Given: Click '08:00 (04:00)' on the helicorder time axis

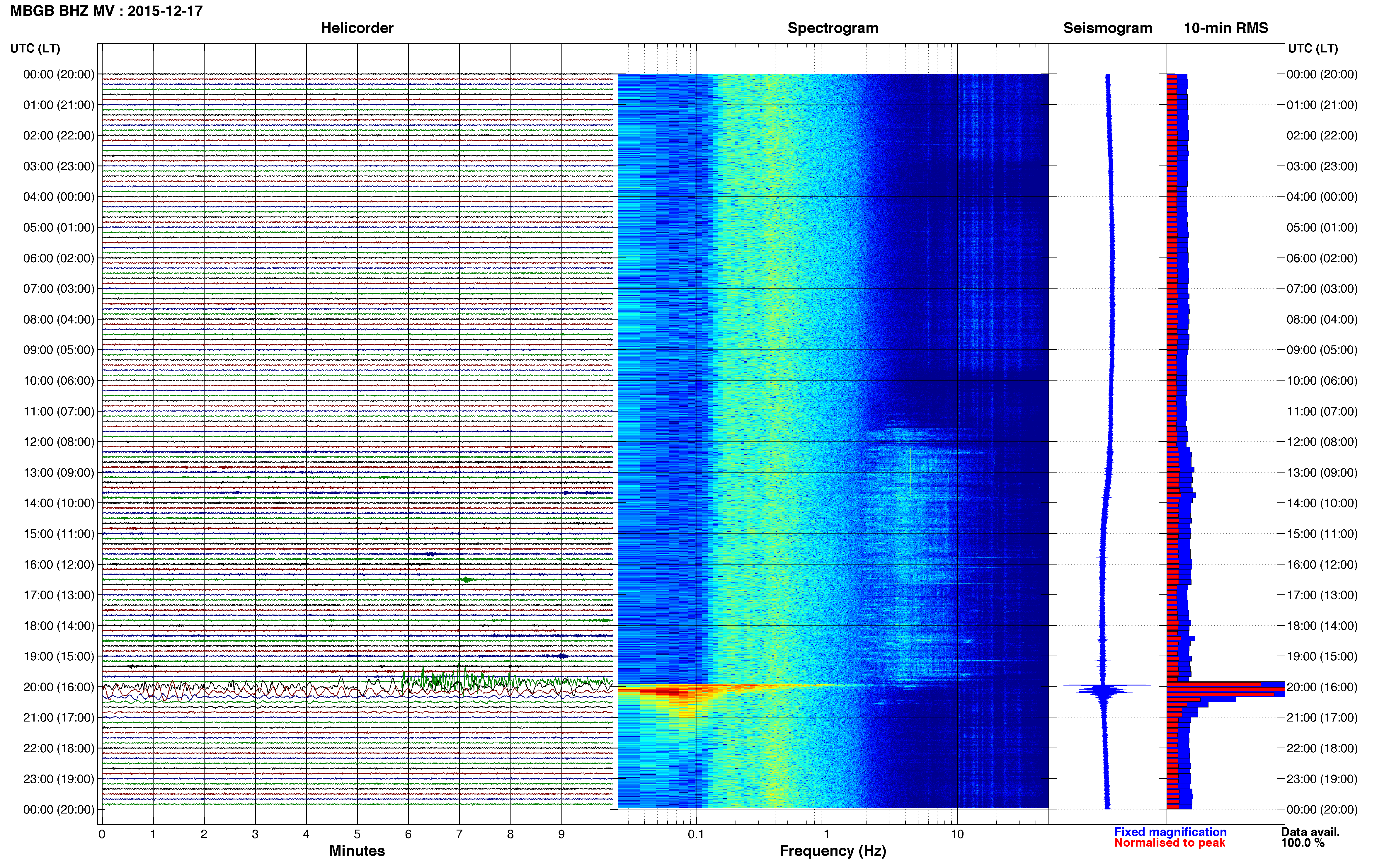Looking at the screenshot, I should point(59,319).
